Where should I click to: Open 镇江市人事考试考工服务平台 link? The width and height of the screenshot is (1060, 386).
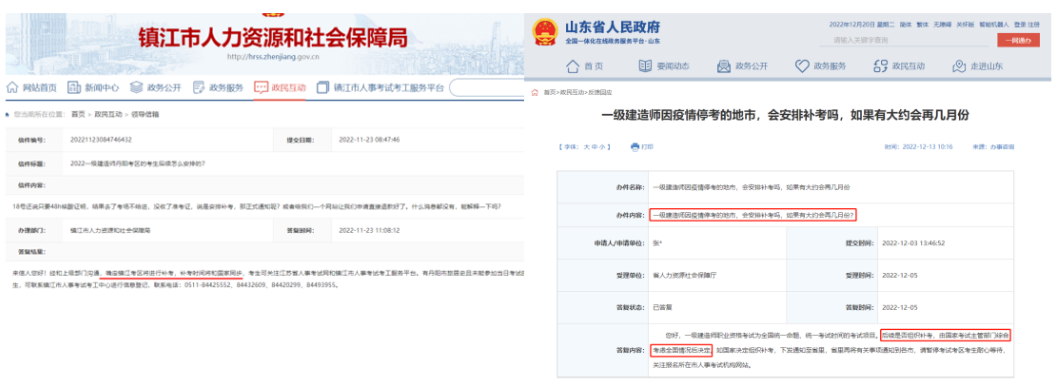pos(389,88)
